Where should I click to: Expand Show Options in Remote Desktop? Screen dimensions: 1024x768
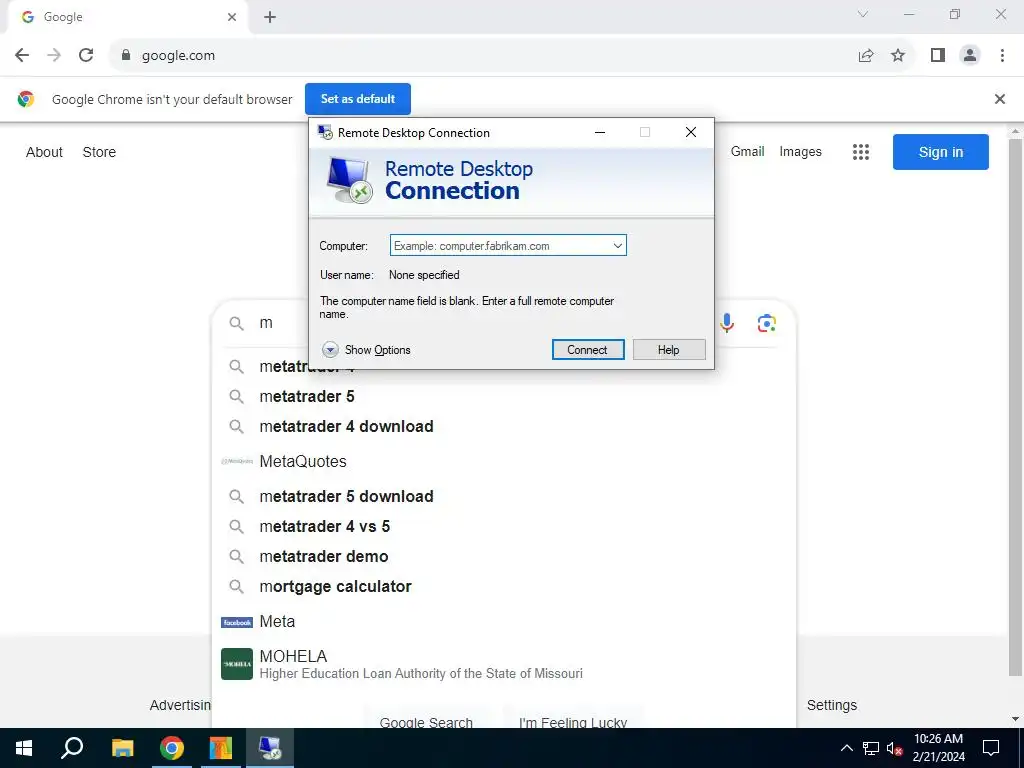pos(366,350)
